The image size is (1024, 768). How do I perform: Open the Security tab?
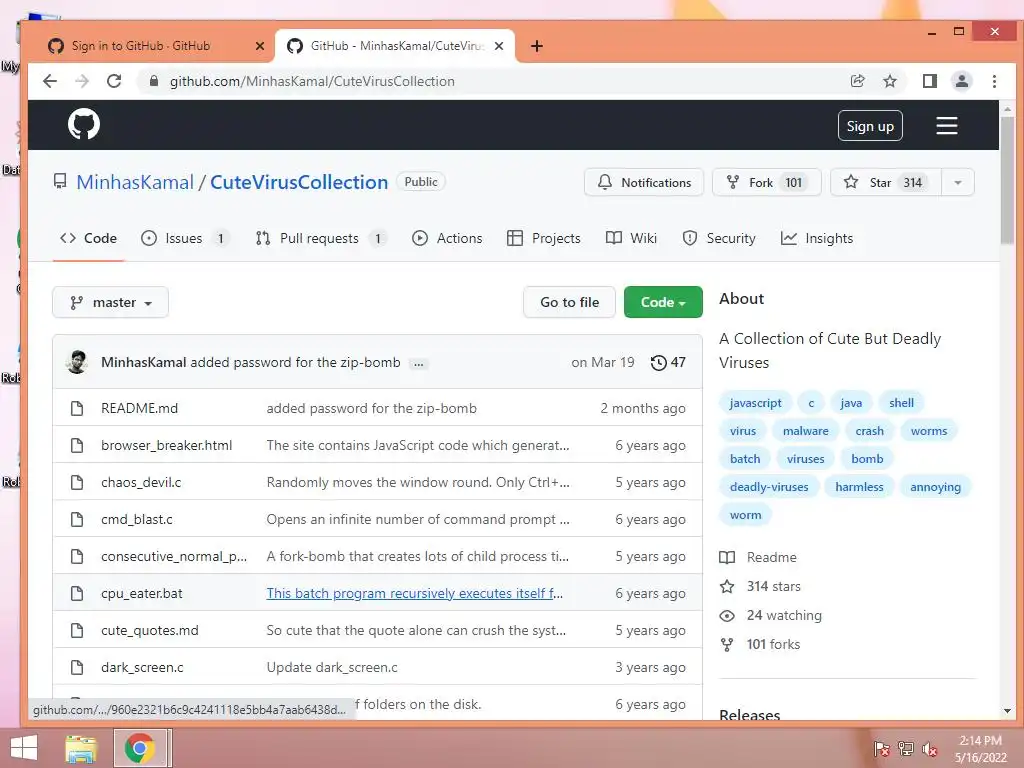(x=718, y=238)
